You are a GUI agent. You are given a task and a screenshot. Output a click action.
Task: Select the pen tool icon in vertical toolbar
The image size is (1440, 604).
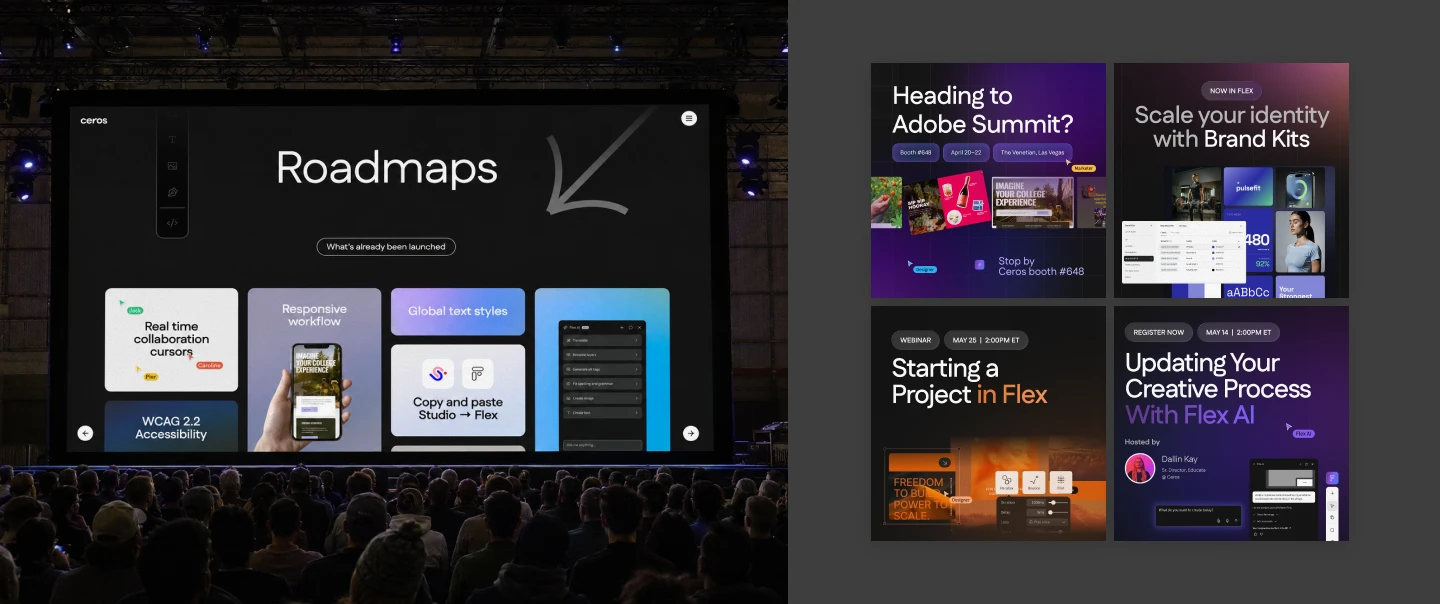point(172,193)
